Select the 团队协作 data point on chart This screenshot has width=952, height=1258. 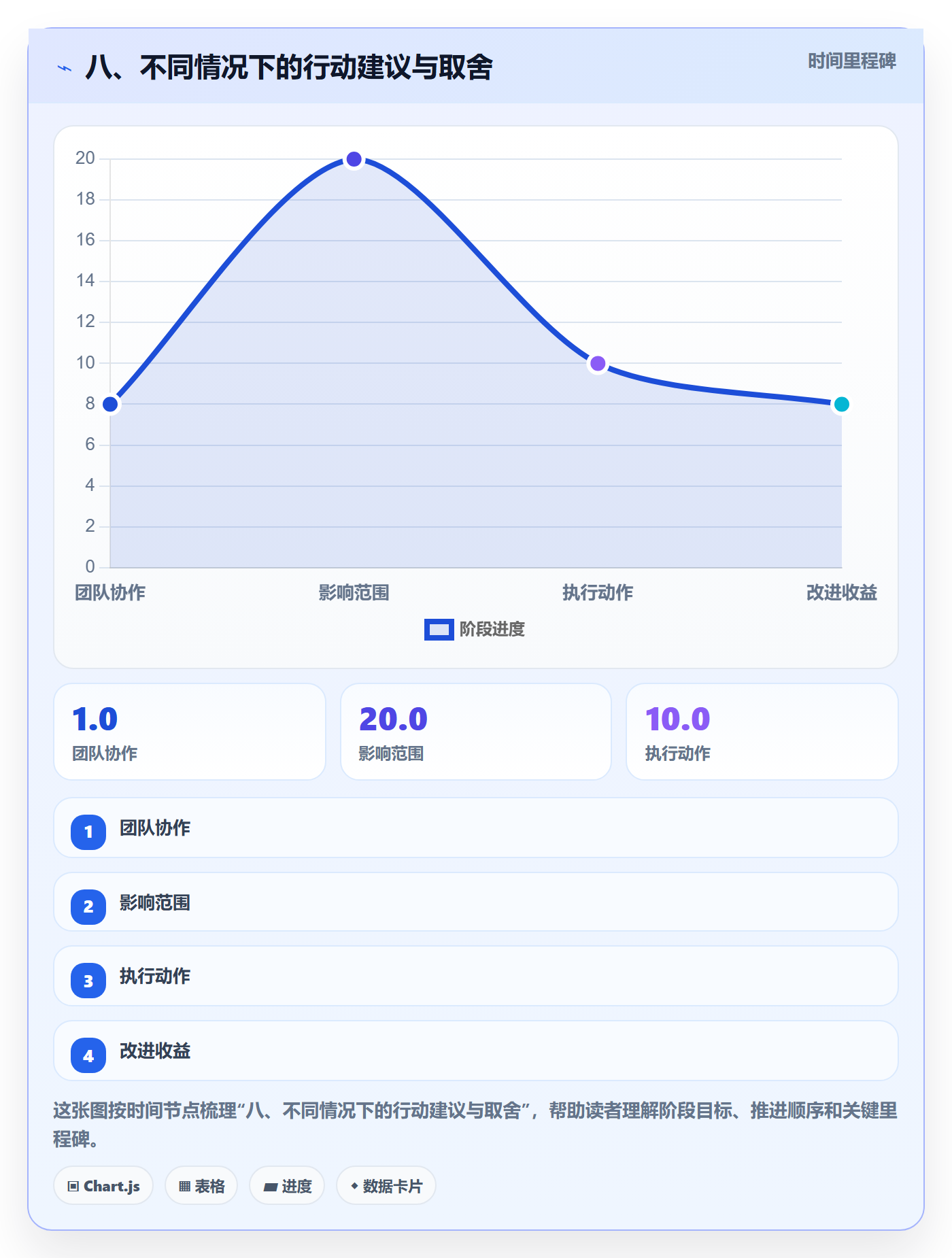coord(110,405)
